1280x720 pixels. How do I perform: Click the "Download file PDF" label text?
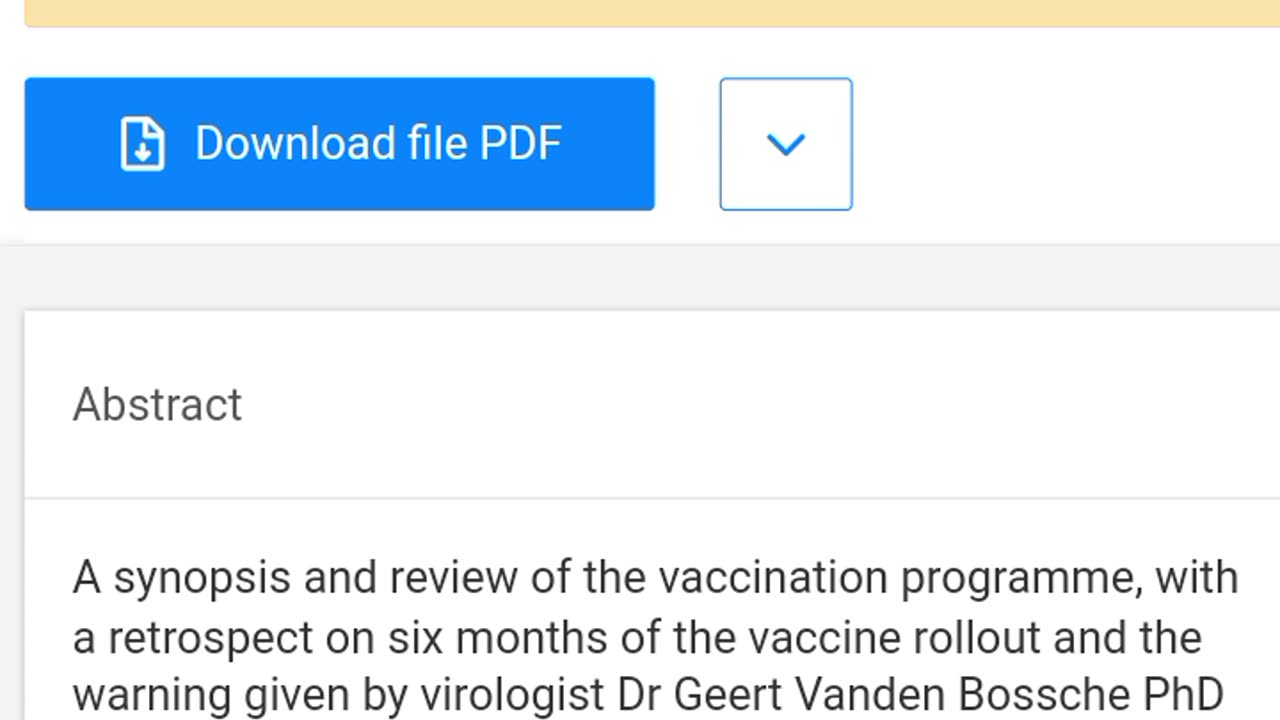(377, 144)
